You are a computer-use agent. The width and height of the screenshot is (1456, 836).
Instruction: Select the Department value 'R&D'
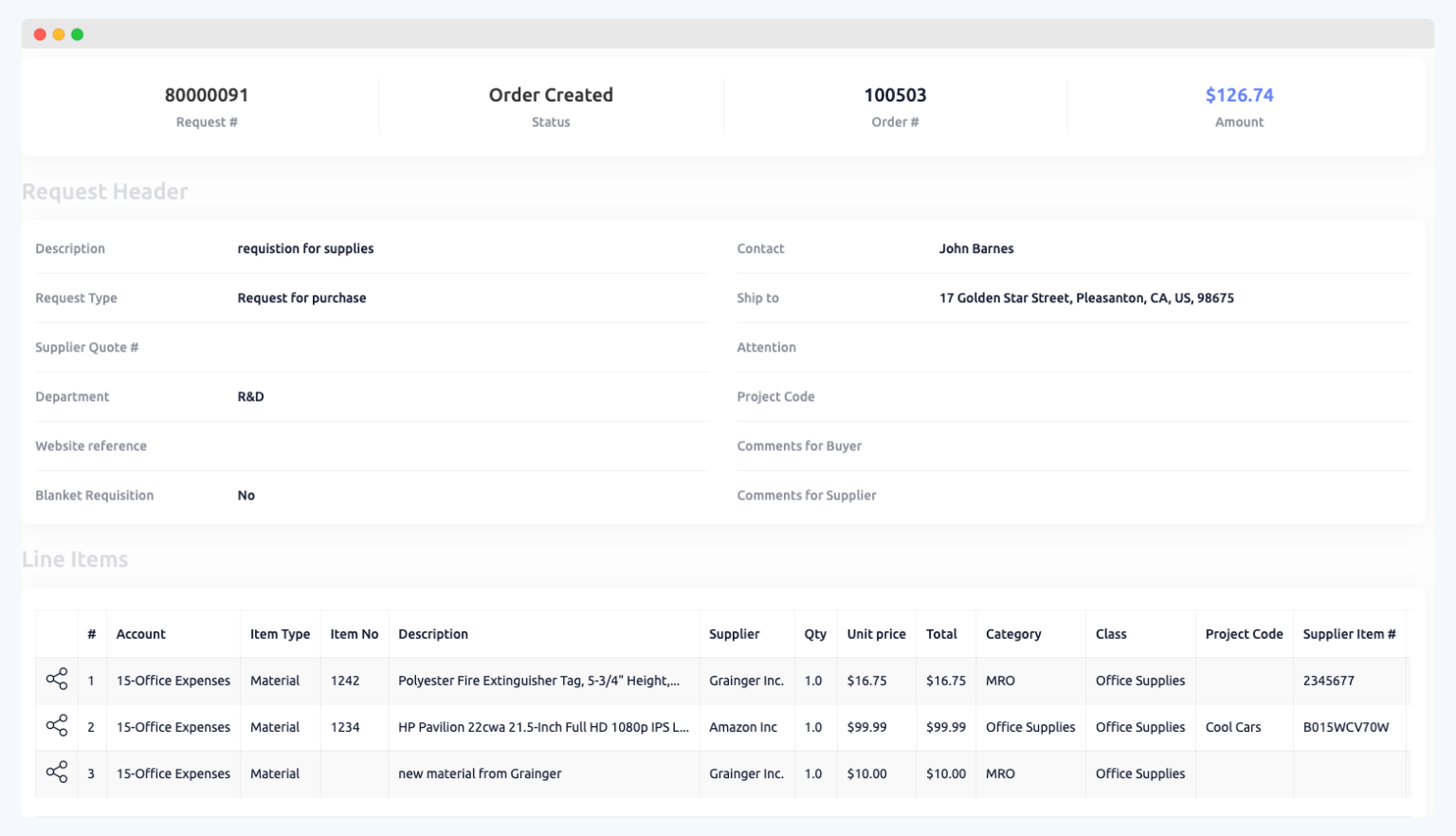pyautogui.click(x=250, y=396)
